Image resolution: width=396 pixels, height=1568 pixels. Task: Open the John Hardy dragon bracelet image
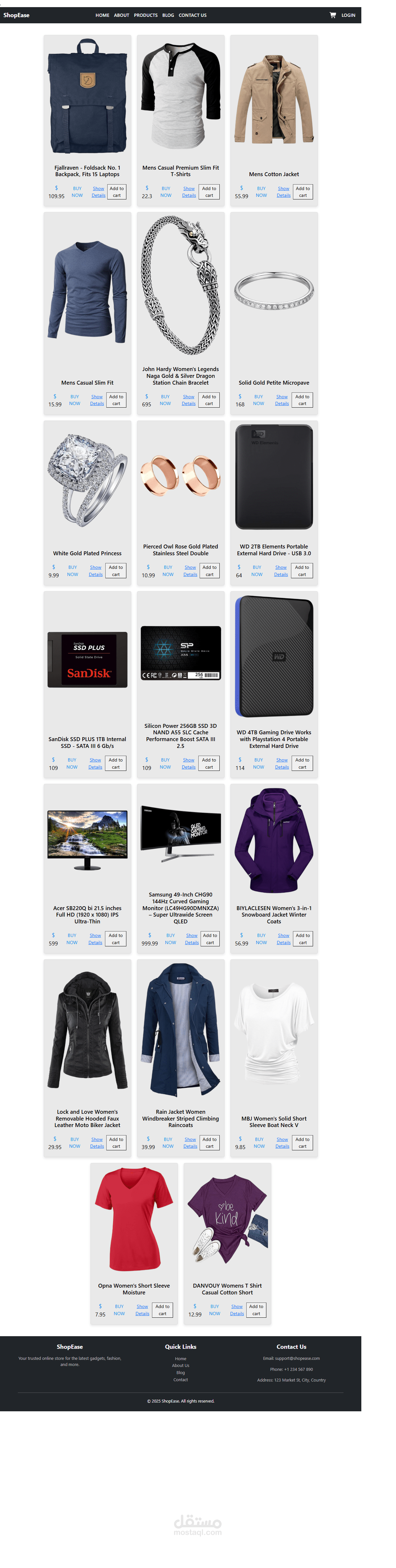click(x=180, y=286)
